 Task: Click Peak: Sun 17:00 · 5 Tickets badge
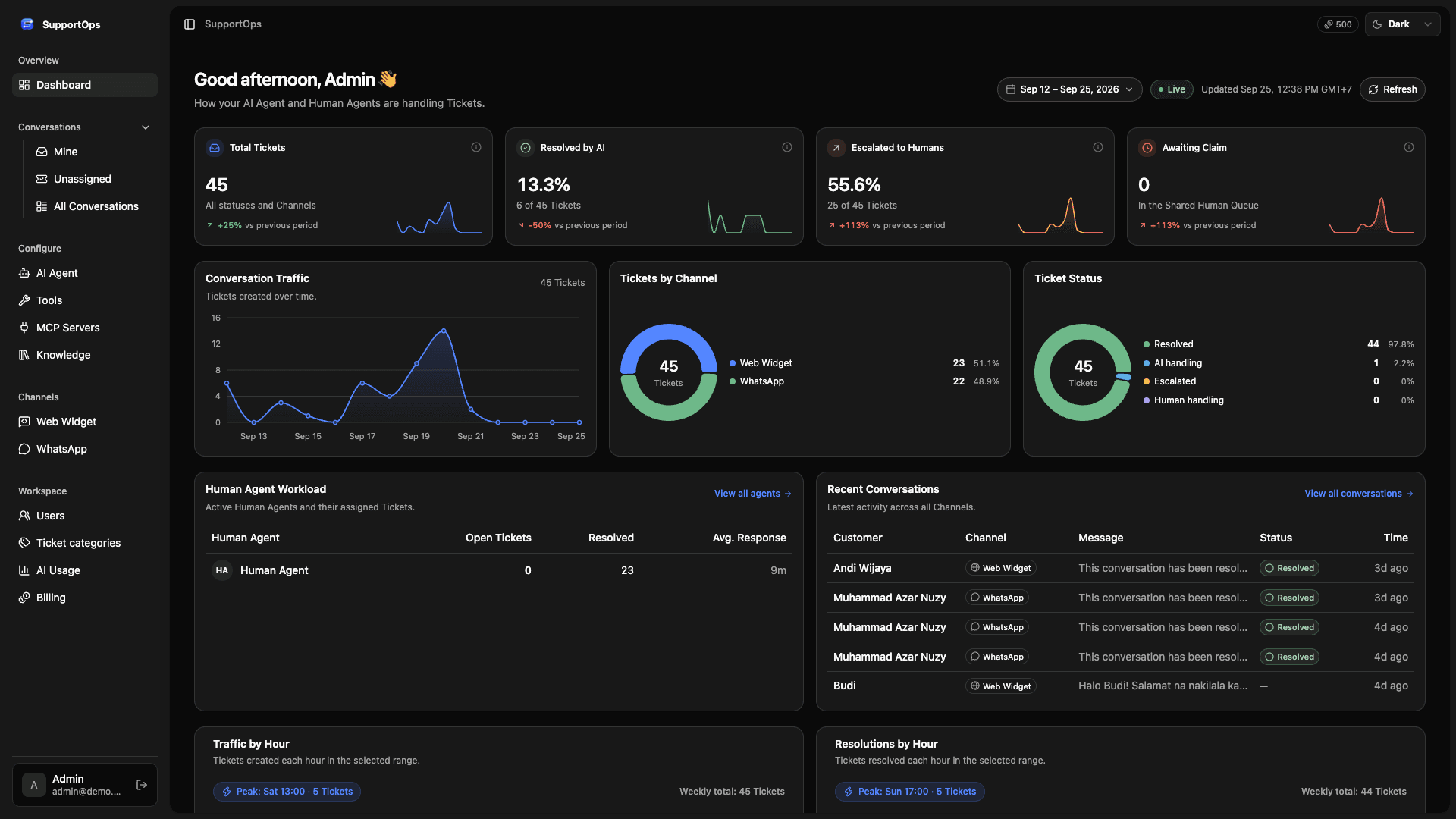909,792
